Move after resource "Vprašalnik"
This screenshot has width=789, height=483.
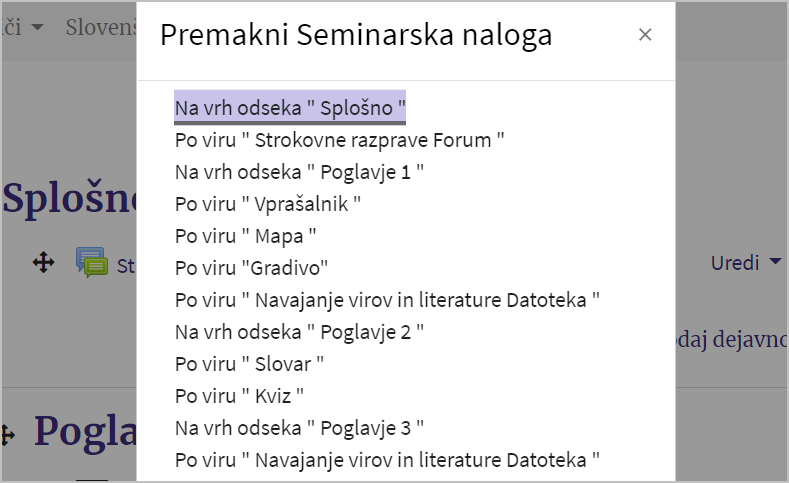click(268, 204)
